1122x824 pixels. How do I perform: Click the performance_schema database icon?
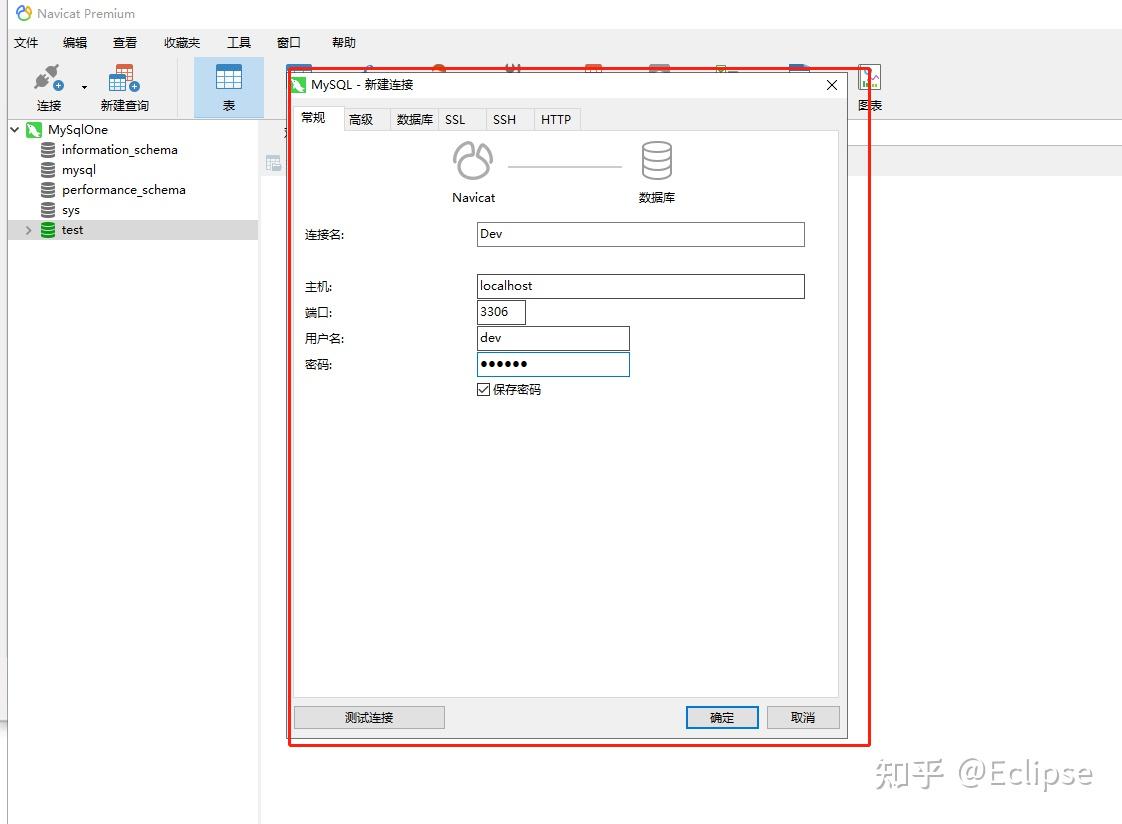coord(48,190)
